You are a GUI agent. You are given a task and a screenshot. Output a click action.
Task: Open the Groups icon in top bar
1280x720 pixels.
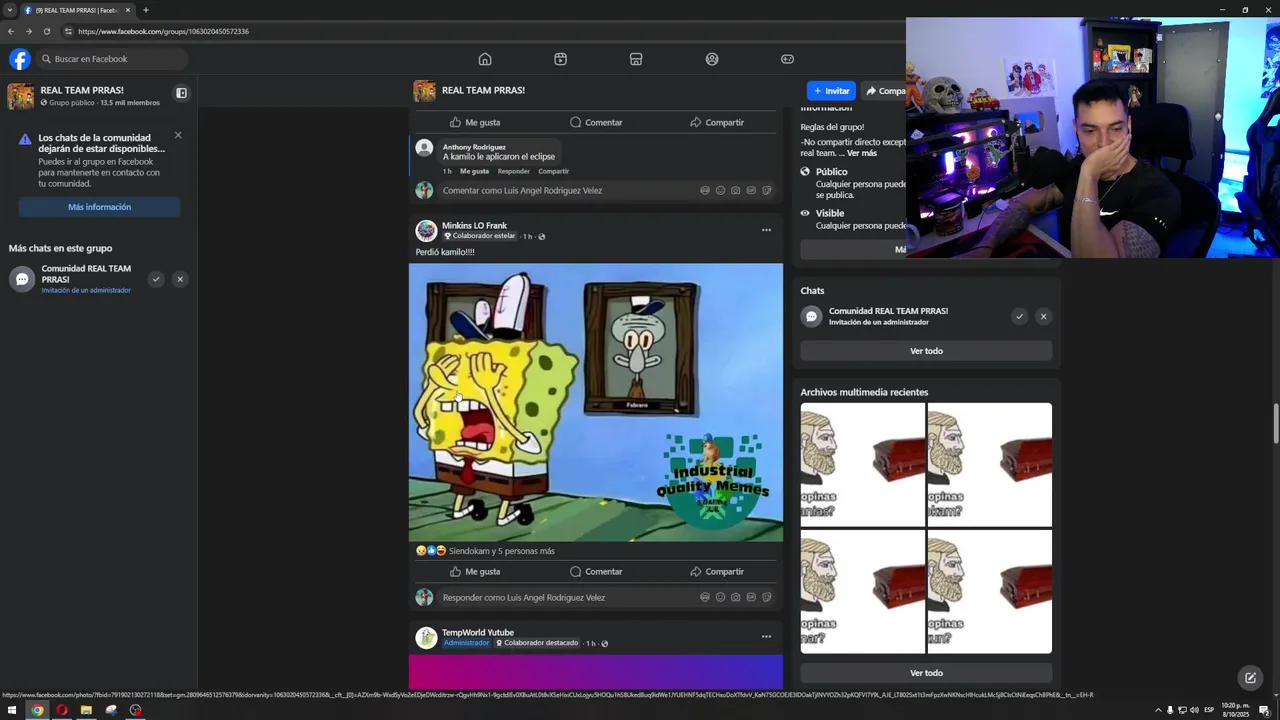712,59
